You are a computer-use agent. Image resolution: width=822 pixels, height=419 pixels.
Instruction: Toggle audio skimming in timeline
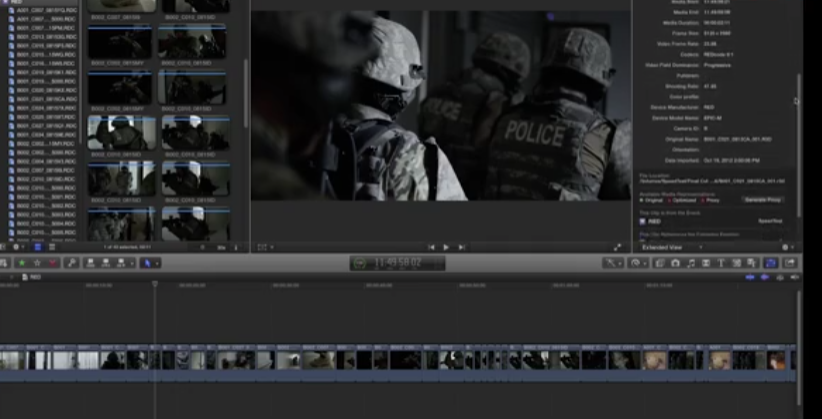click(x=765, y=277)
